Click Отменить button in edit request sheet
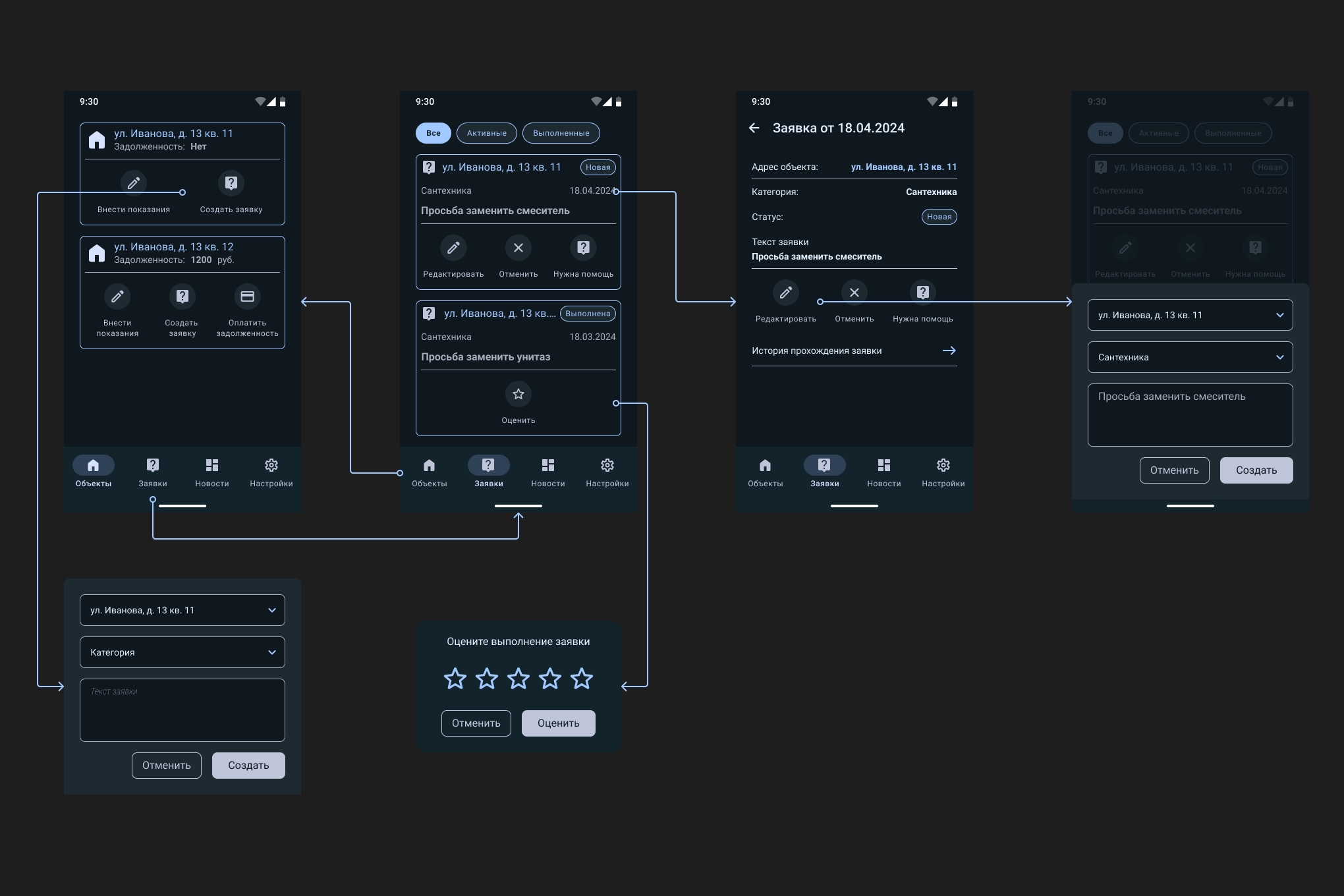Viewport: 1344px width, 896px height. click(1175, 470)
